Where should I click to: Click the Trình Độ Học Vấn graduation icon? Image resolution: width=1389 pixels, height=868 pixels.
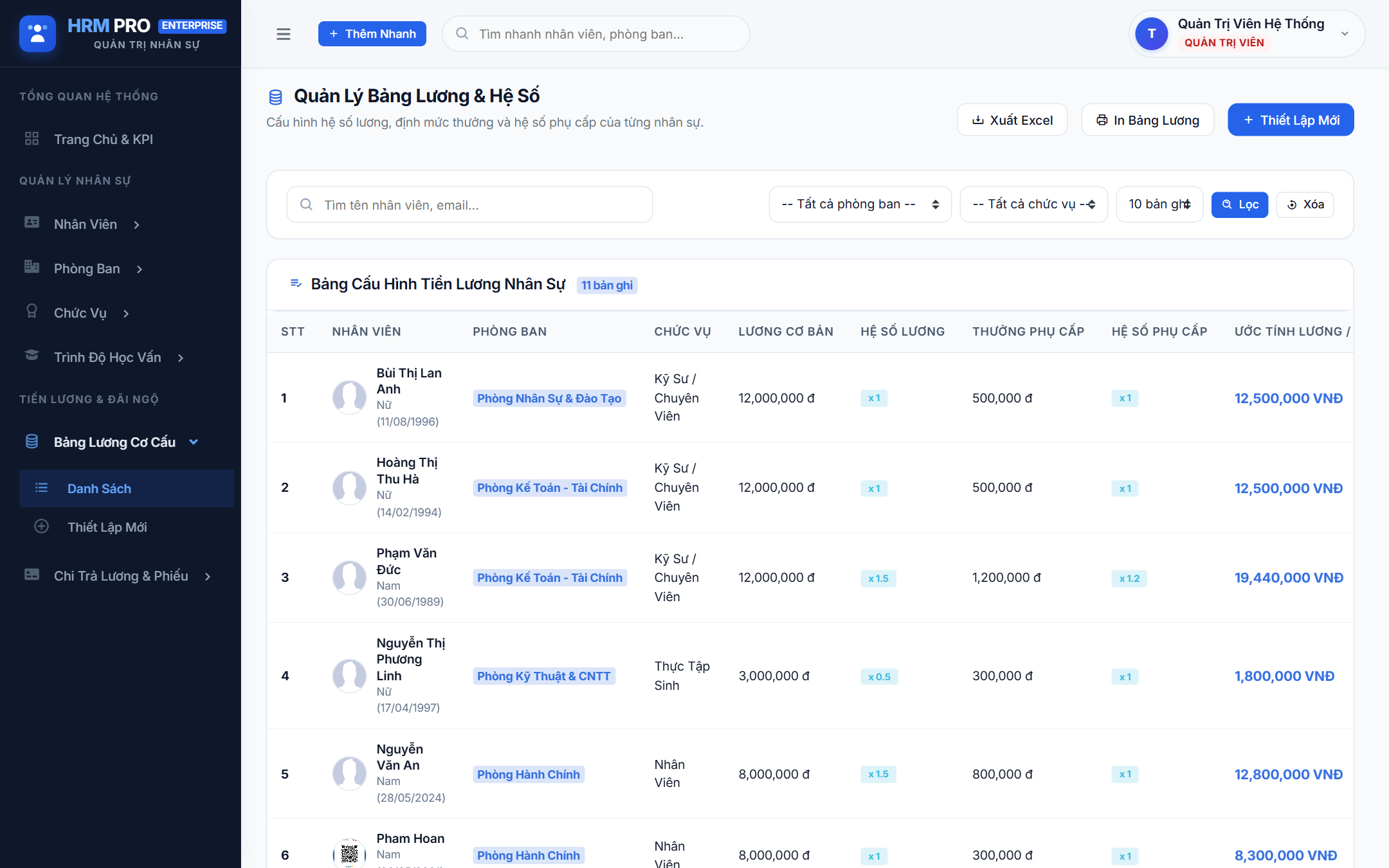(x=32, y=355)
